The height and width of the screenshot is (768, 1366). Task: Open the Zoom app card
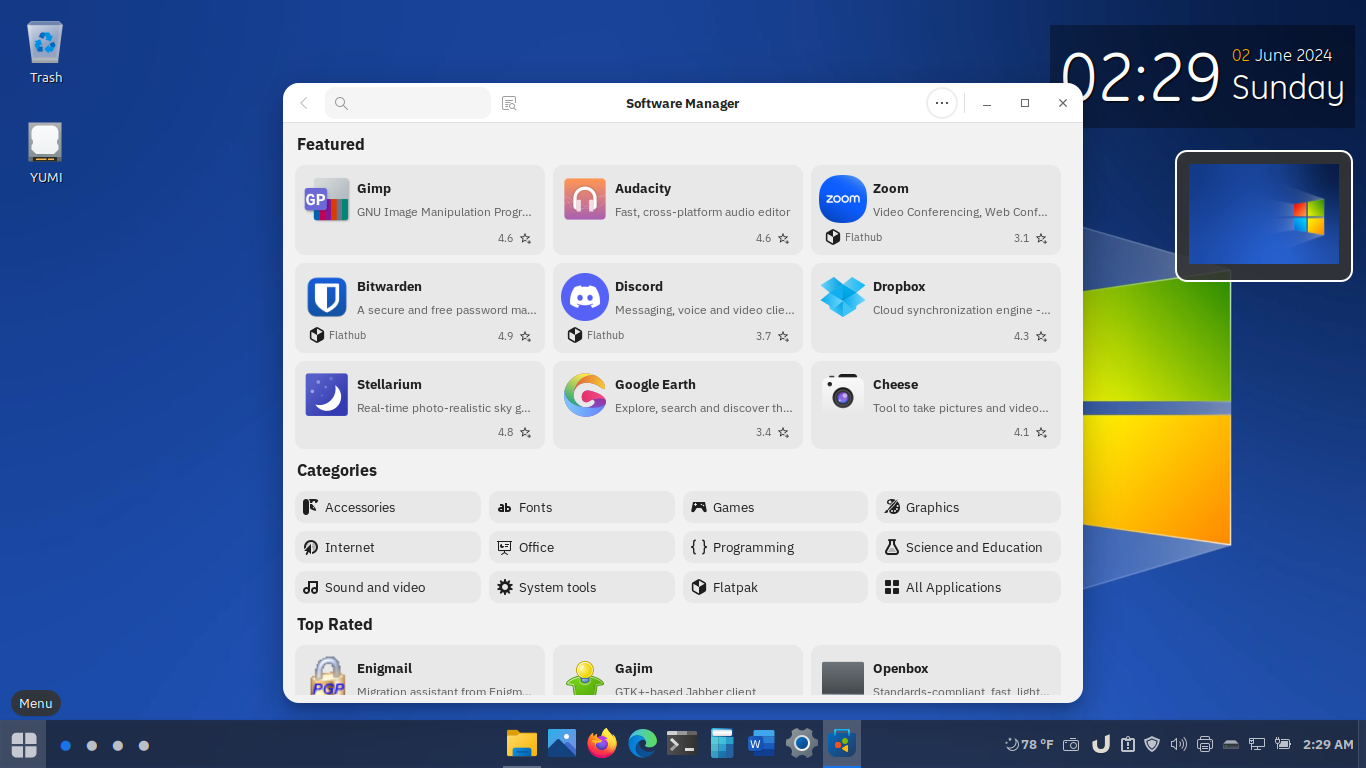coord(936,210)
